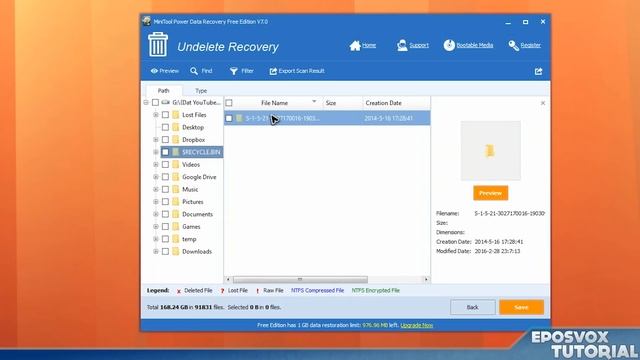Check the box for the S-1-5-21 file row
Screen dimensions: 640x360
(x=229, y=118)
